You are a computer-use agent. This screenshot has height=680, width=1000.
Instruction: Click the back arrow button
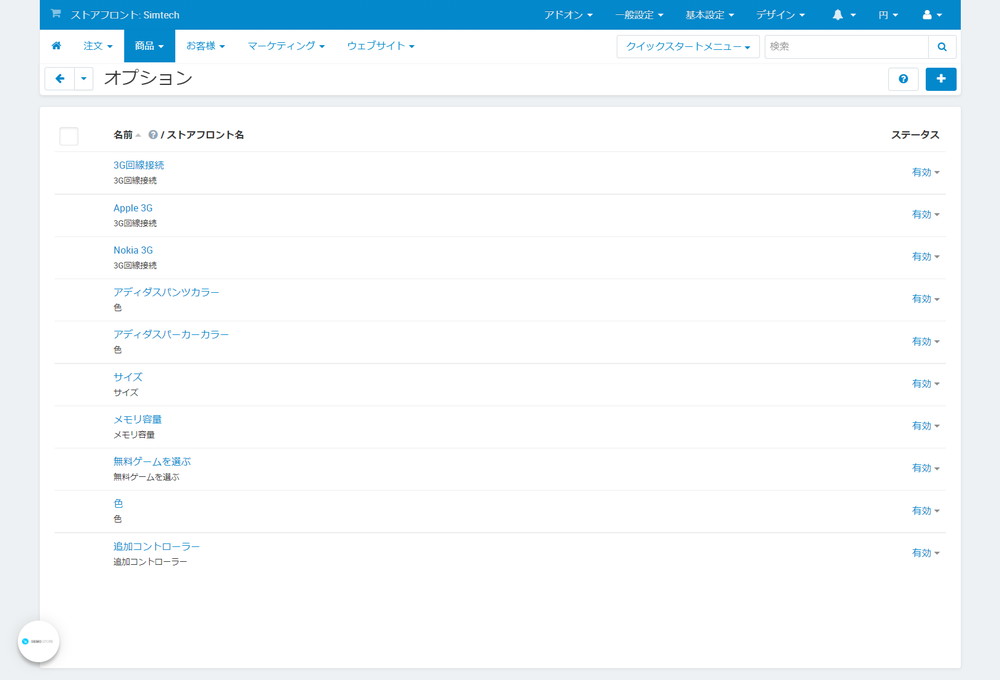(x=60, y=79)
